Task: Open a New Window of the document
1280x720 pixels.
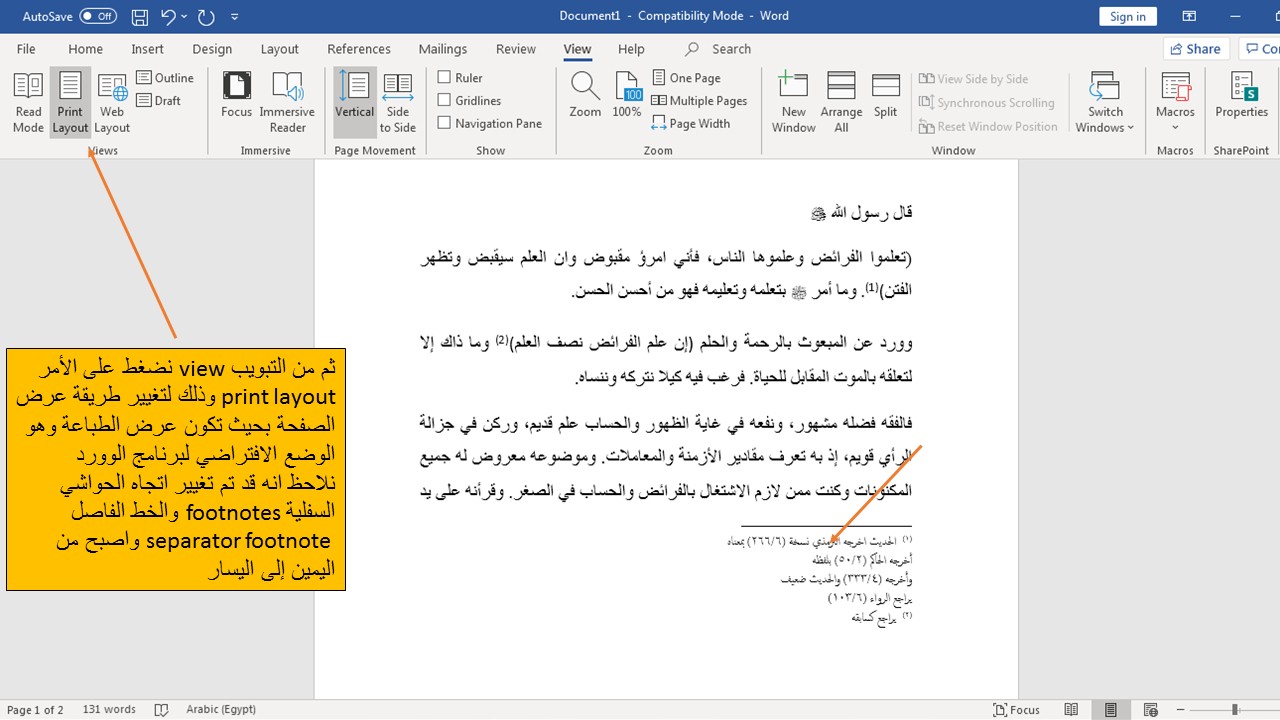Action: (x=793, y=100)
